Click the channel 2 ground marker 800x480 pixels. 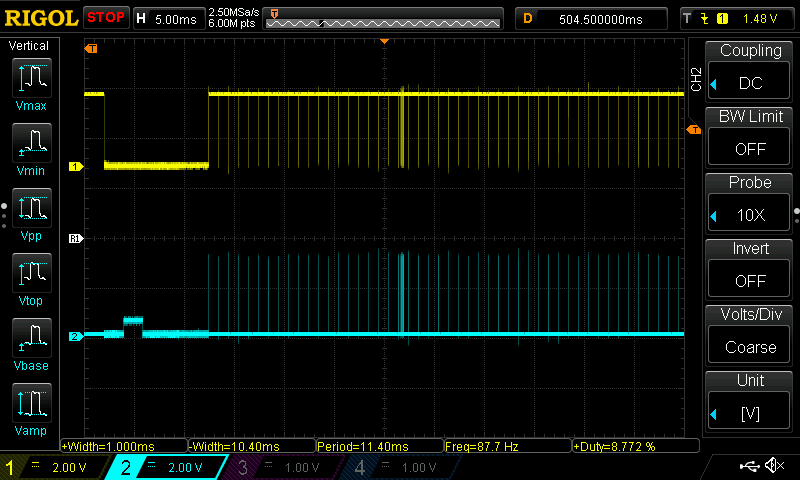76,336
